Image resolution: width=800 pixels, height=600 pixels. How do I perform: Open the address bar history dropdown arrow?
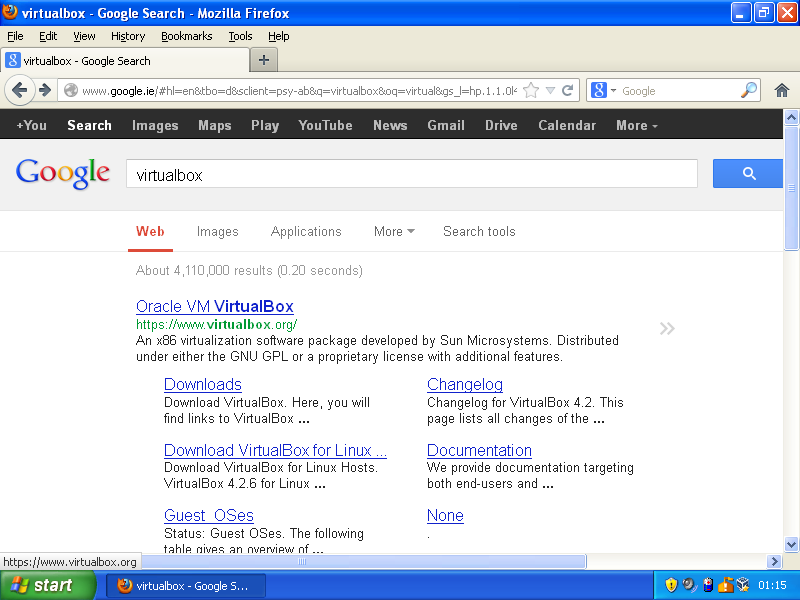550,91
